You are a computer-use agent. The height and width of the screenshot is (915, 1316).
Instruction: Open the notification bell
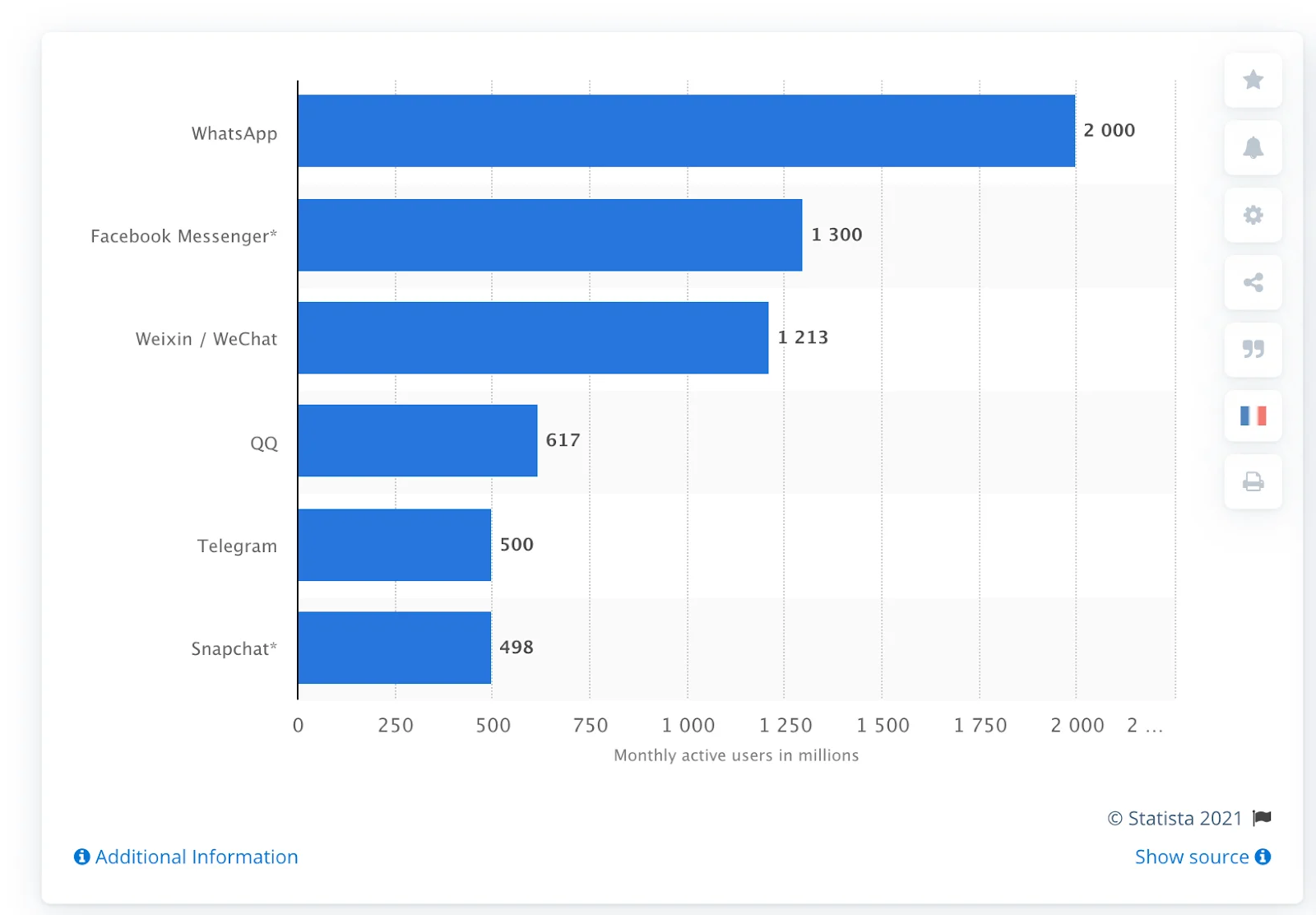[x=1253, y=148]
